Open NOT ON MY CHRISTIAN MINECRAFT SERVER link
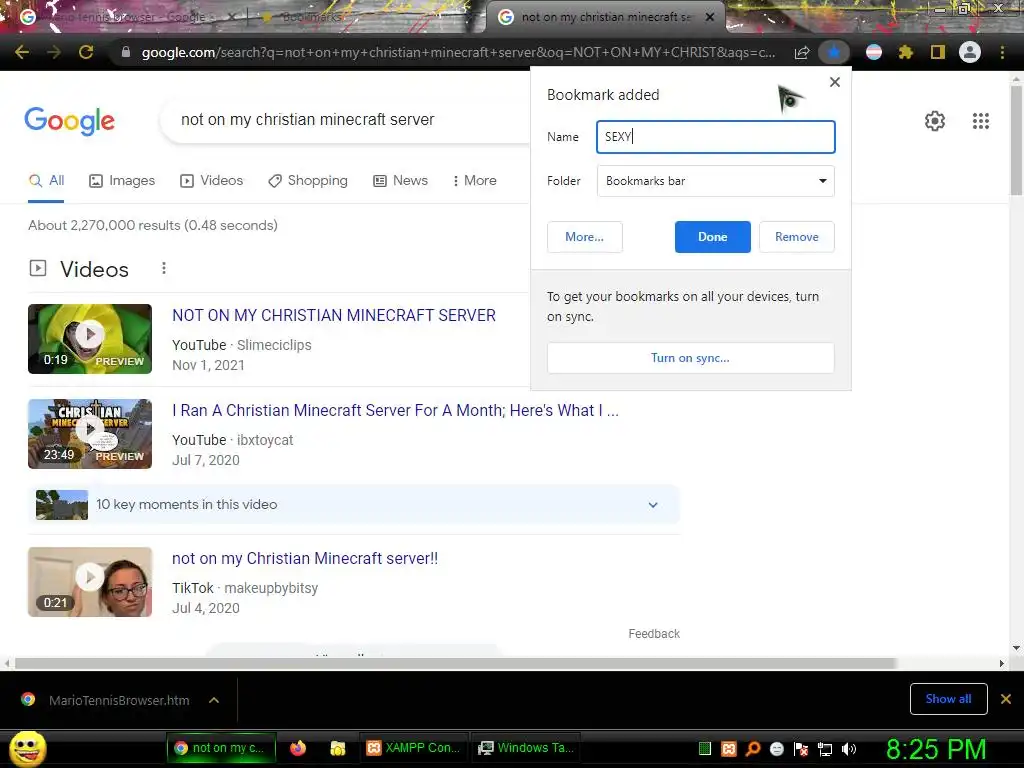Image resolution: width=1024 pixels, height=768 pixels. tap(334, 315)
